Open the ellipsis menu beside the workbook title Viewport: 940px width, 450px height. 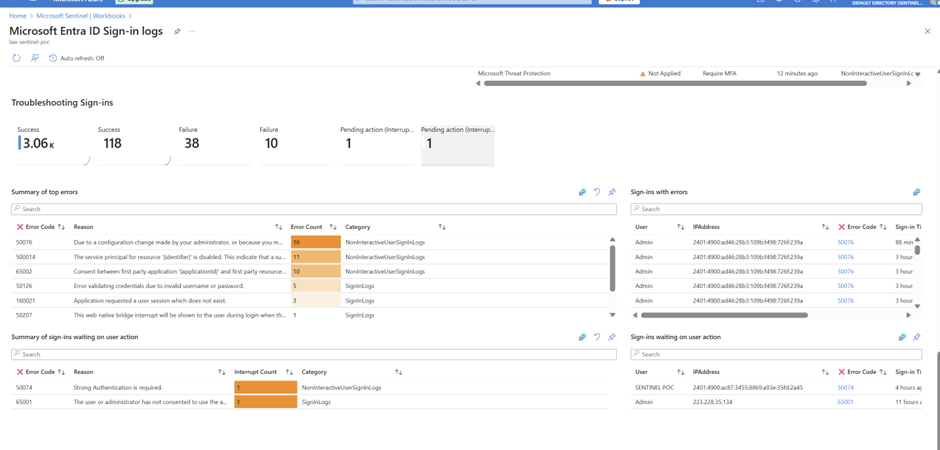point(192,32)
